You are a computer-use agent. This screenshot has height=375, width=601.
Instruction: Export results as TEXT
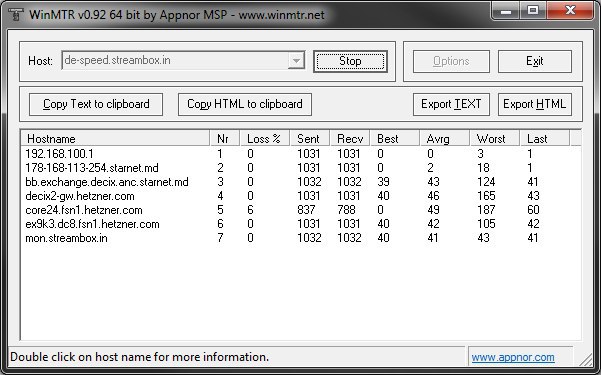tap(451, 104)
